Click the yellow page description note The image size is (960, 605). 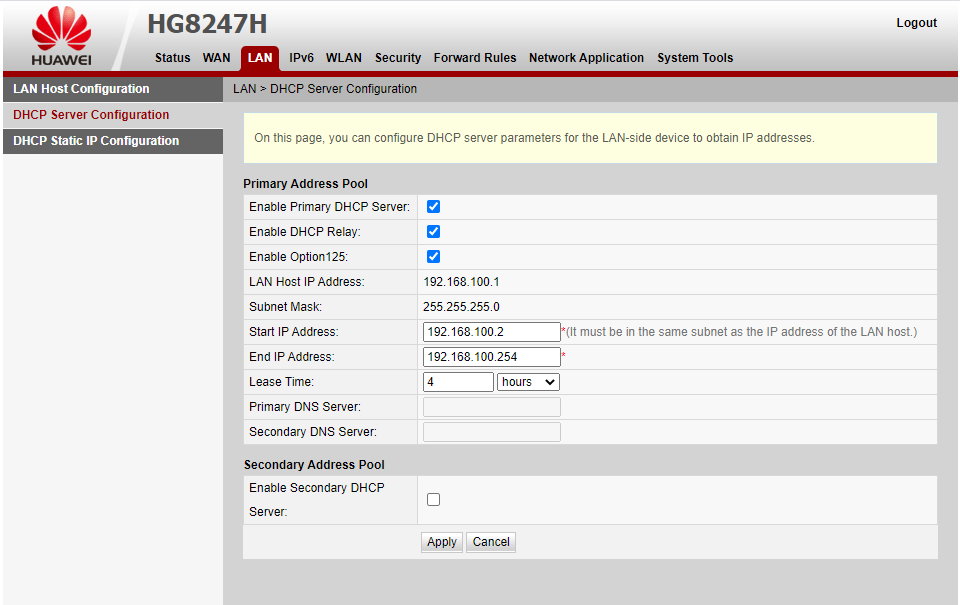click(590, 138)
